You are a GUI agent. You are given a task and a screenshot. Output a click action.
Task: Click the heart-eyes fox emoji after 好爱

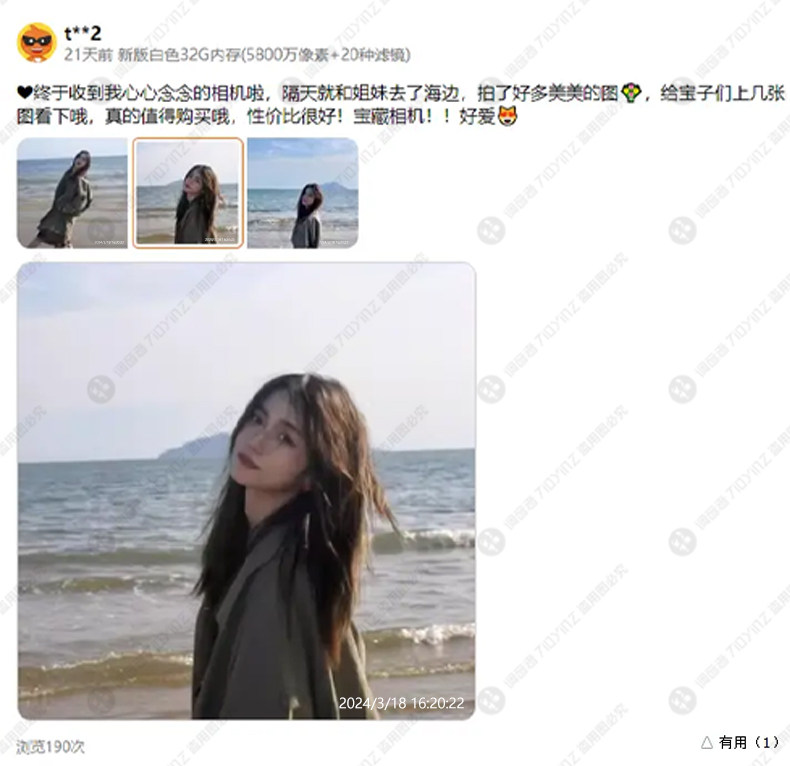point(507,116)
